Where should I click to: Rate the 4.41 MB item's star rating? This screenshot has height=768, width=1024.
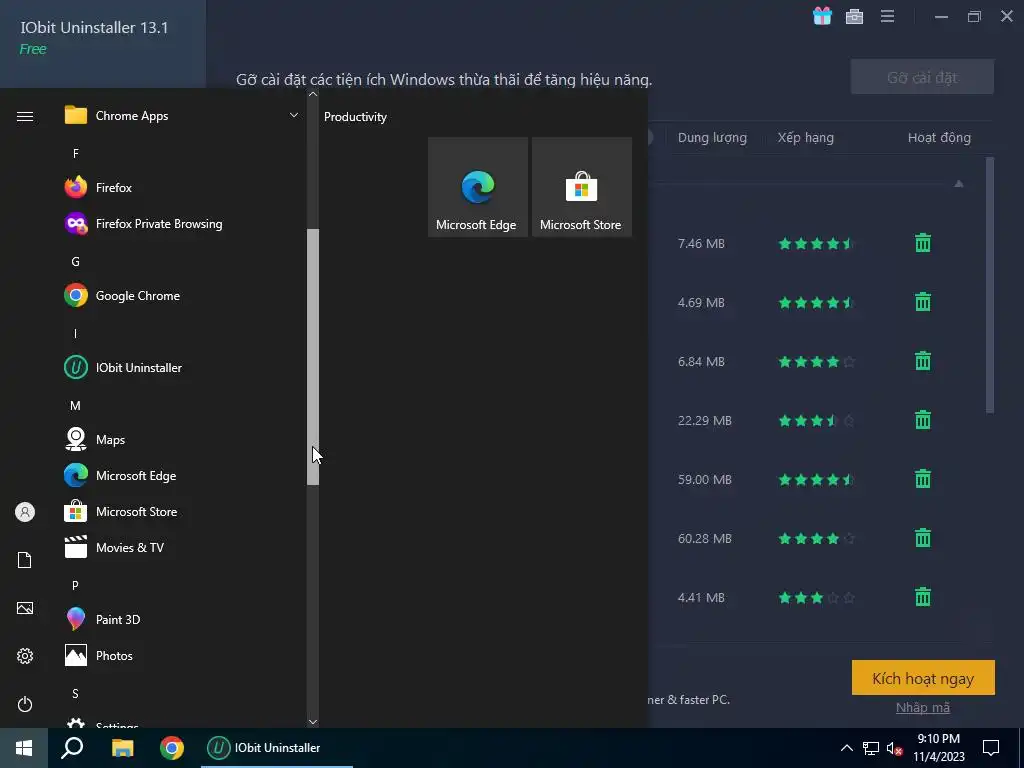(816, 598)
